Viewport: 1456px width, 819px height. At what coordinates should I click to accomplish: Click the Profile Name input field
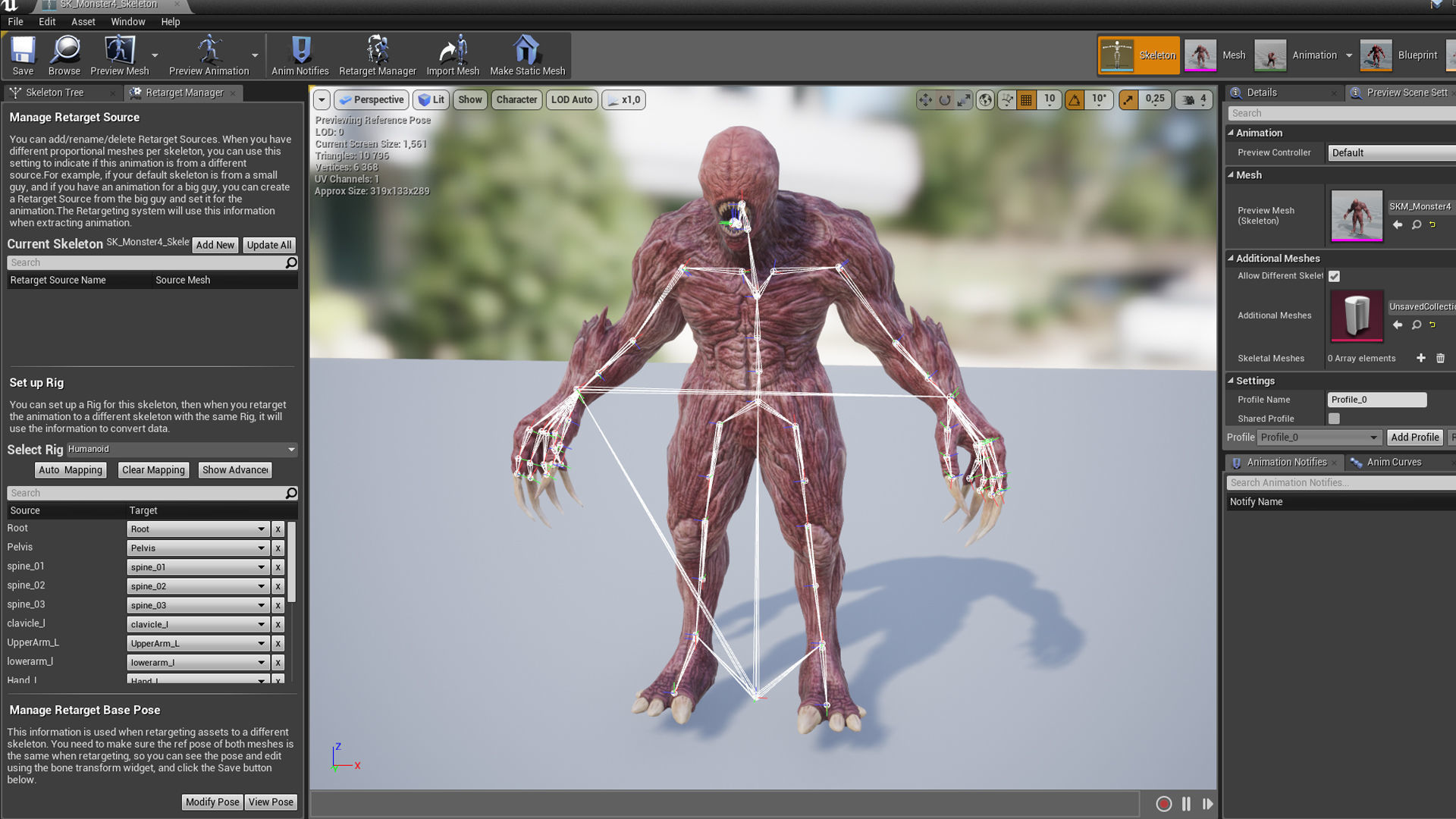click(x=1376, y=400)
